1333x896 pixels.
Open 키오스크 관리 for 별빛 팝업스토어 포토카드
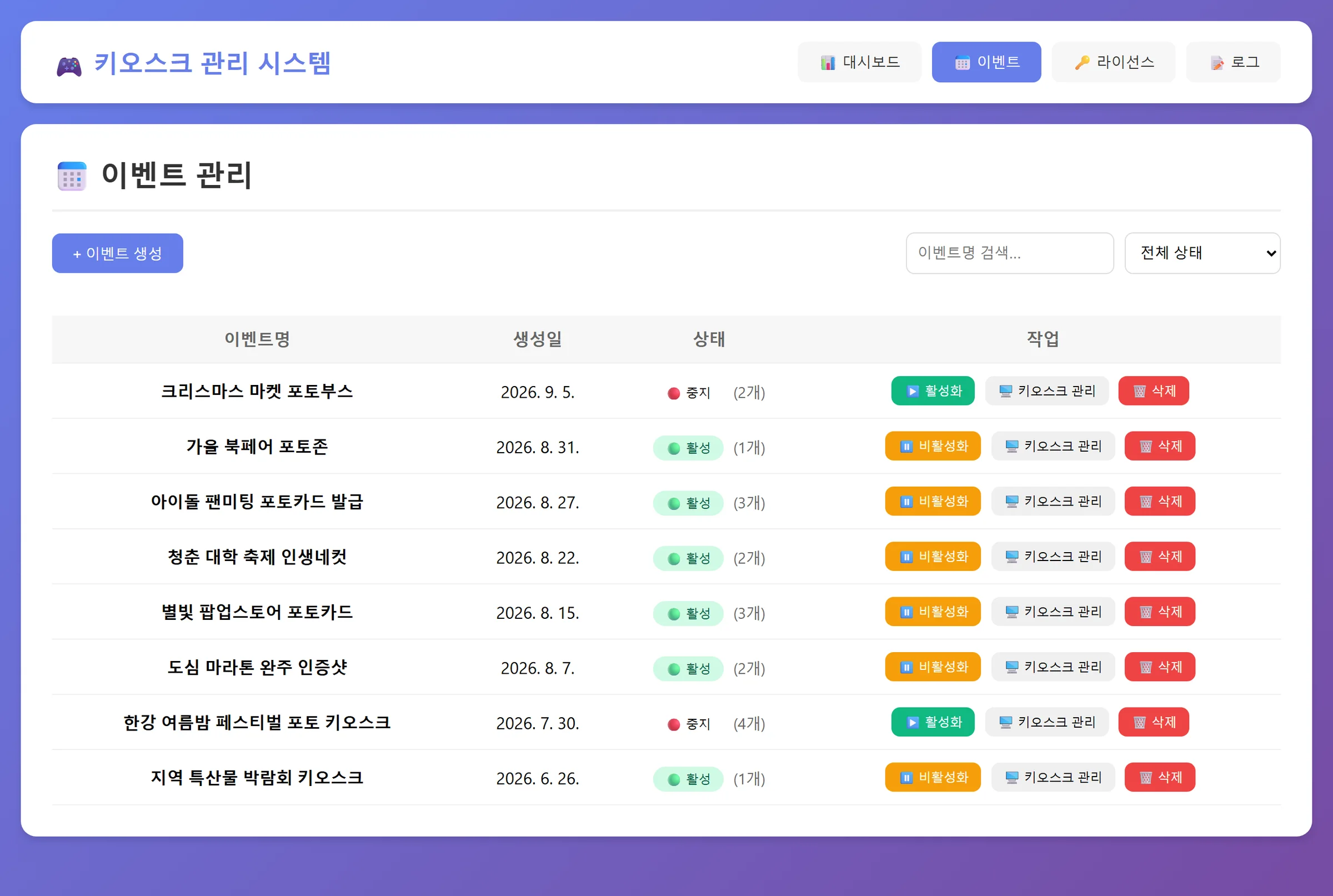coord(1053,612)
